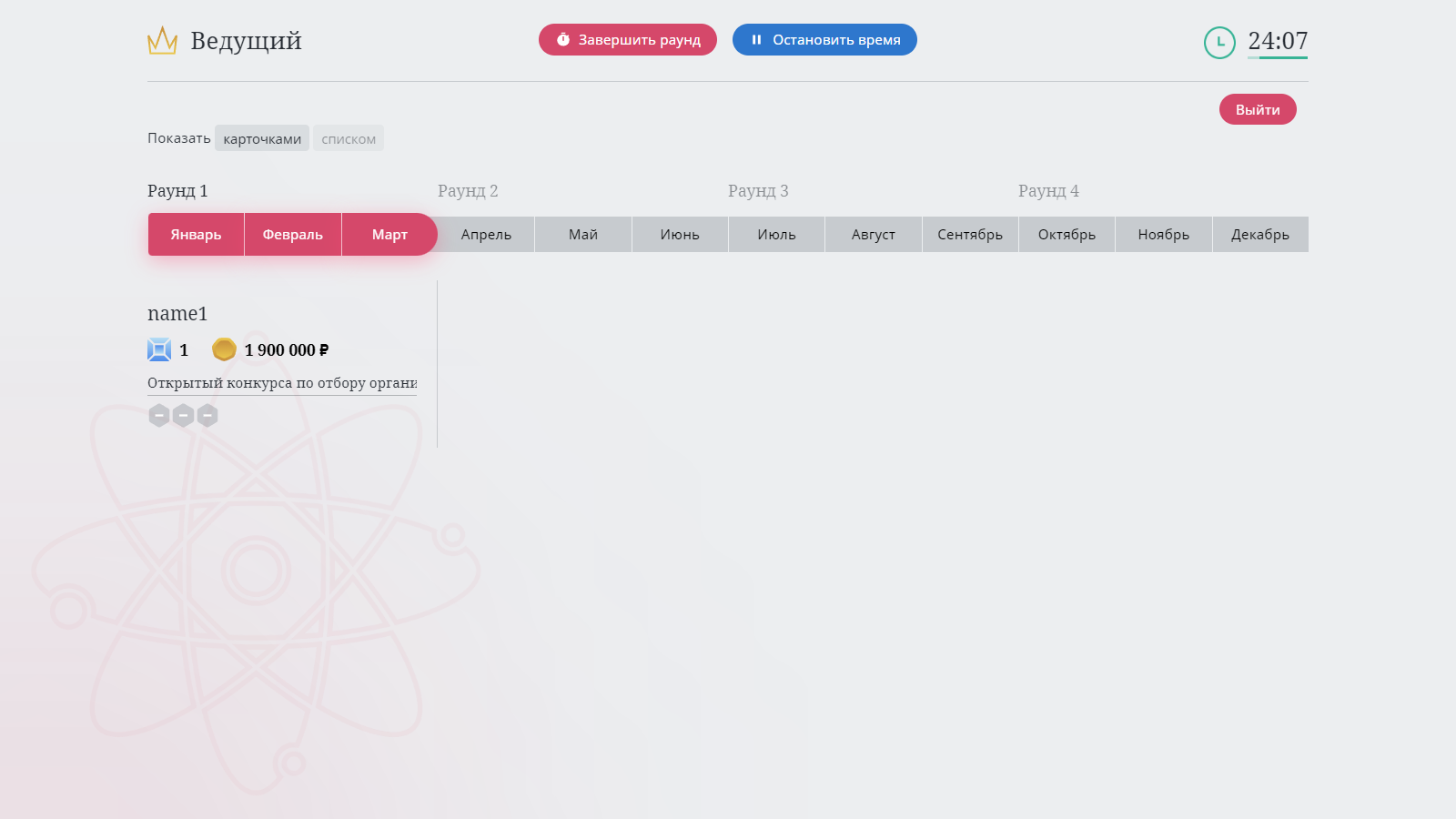Choose the Декабрь month tab

pos(1259,235)
